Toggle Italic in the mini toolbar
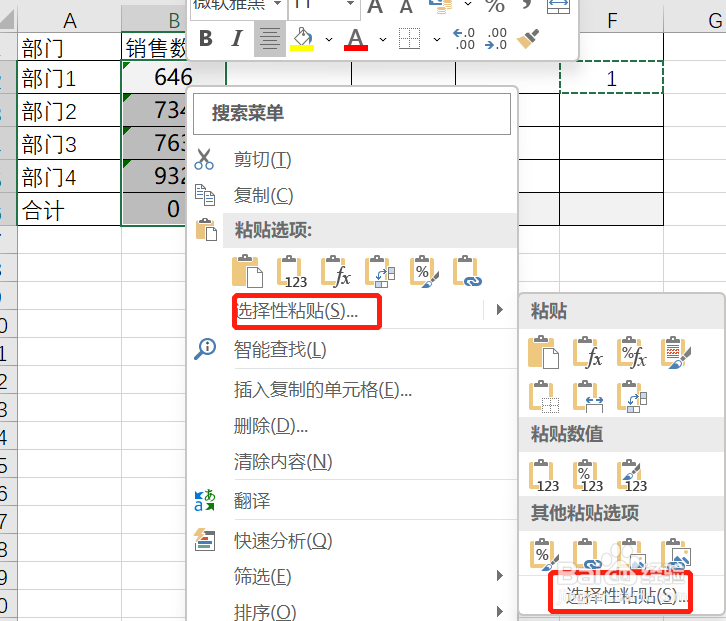This screenshot has width=726, height=621. point(237,39)
